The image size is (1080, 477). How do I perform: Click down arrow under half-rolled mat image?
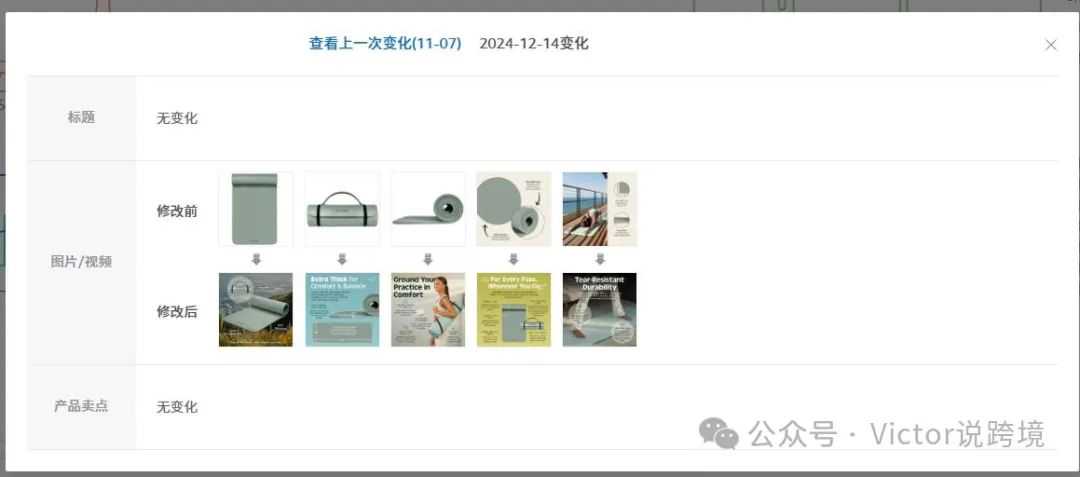coord(428,259)
